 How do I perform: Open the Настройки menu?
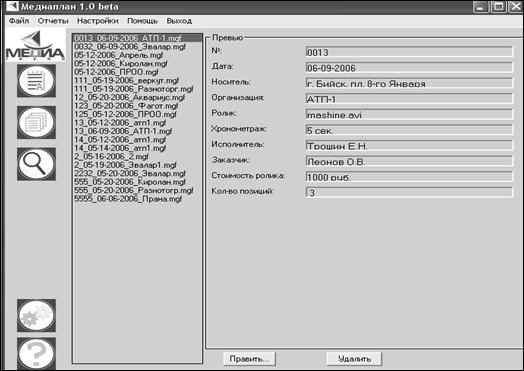click(x=98, y=21)
